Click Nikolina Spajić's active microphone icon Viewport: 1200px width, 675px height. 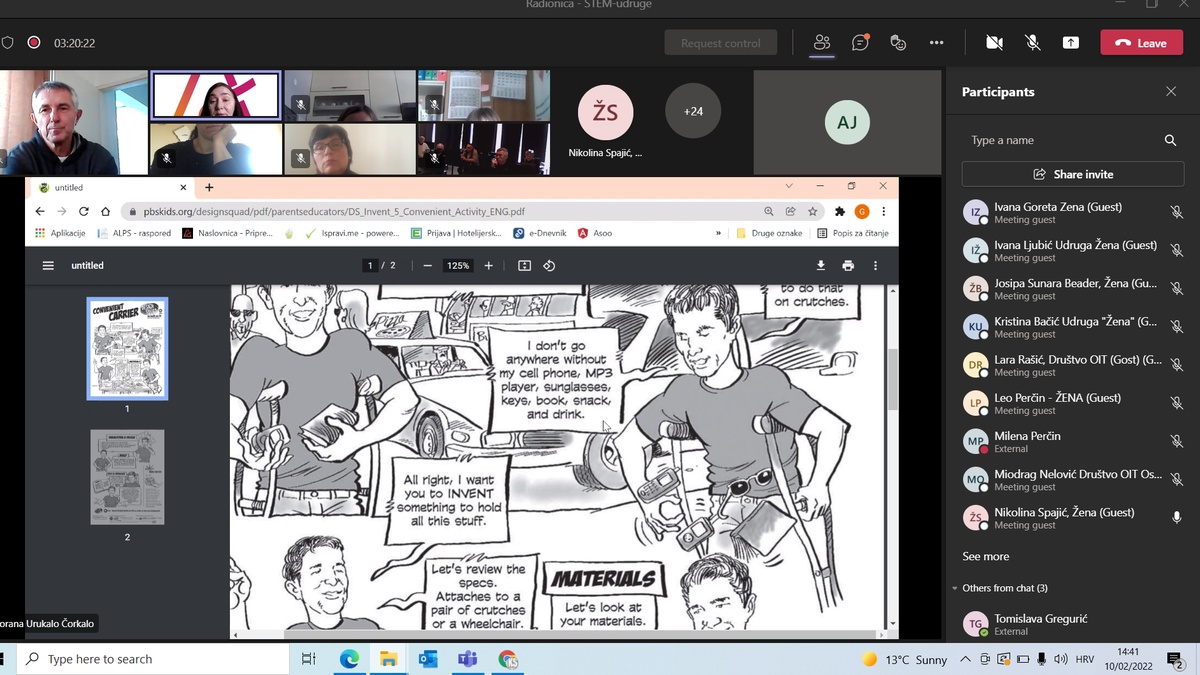[1177, 517]
